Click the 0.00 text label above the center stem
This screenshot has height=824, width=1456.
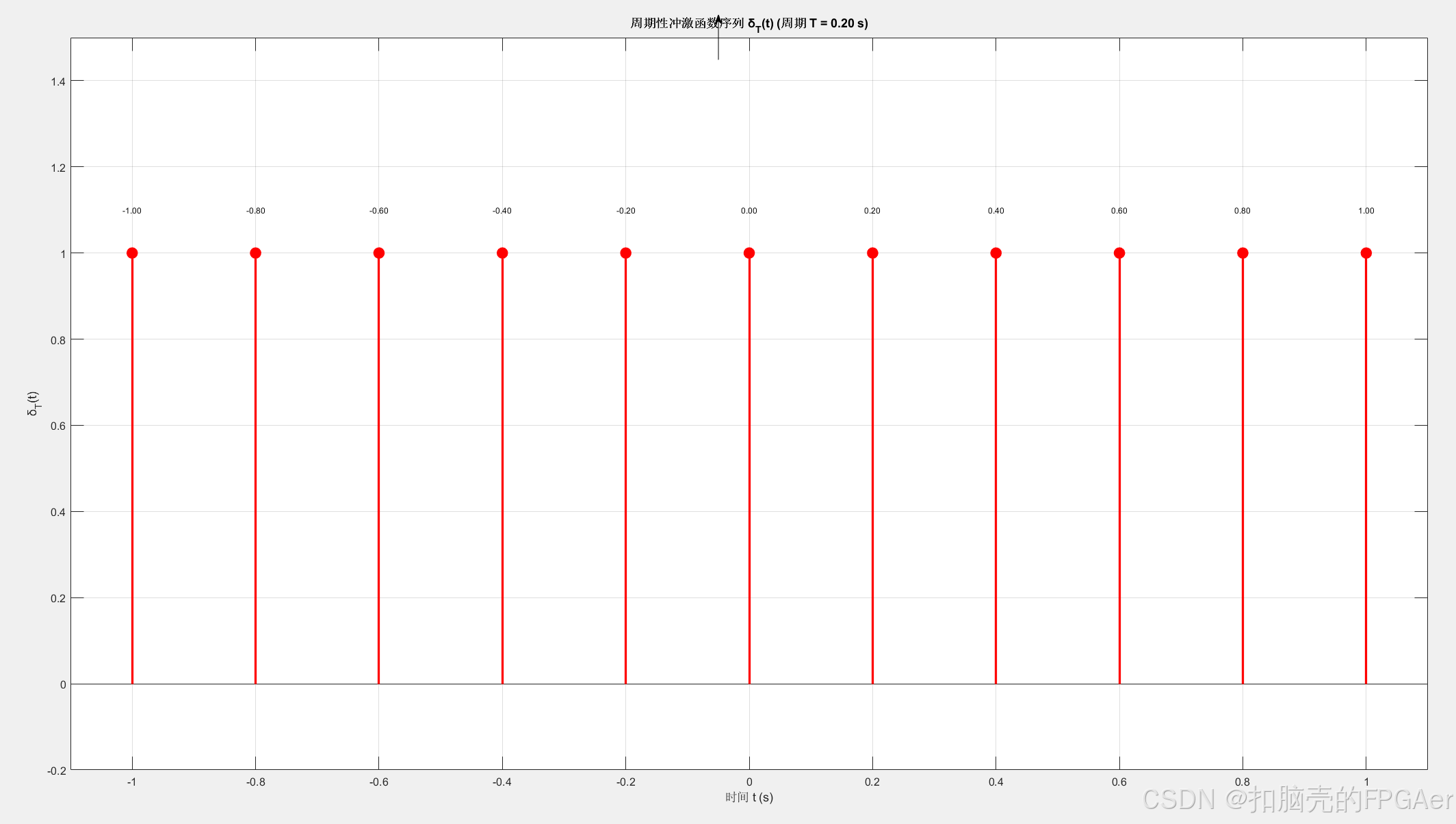[749, 211]
